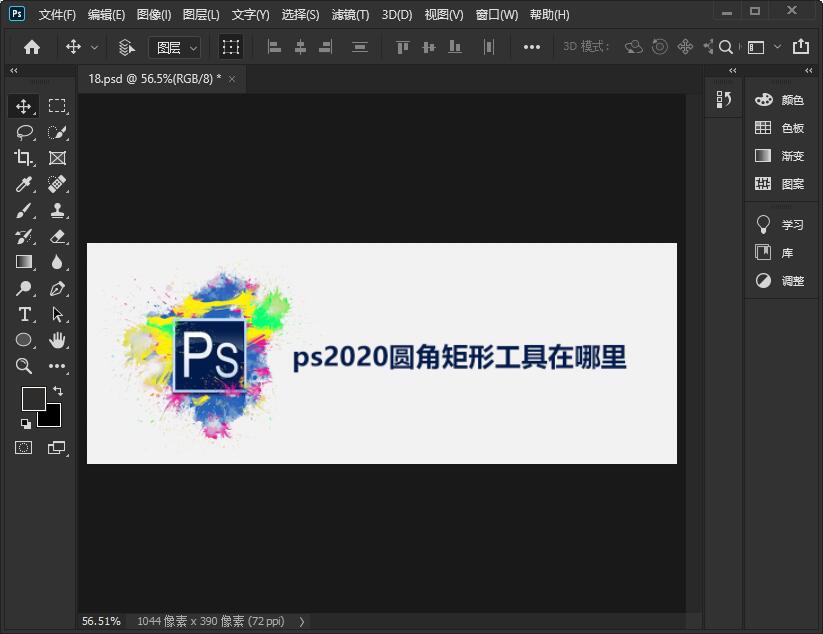Select the Hand tool
823x634 pixels.
(57, 340)
